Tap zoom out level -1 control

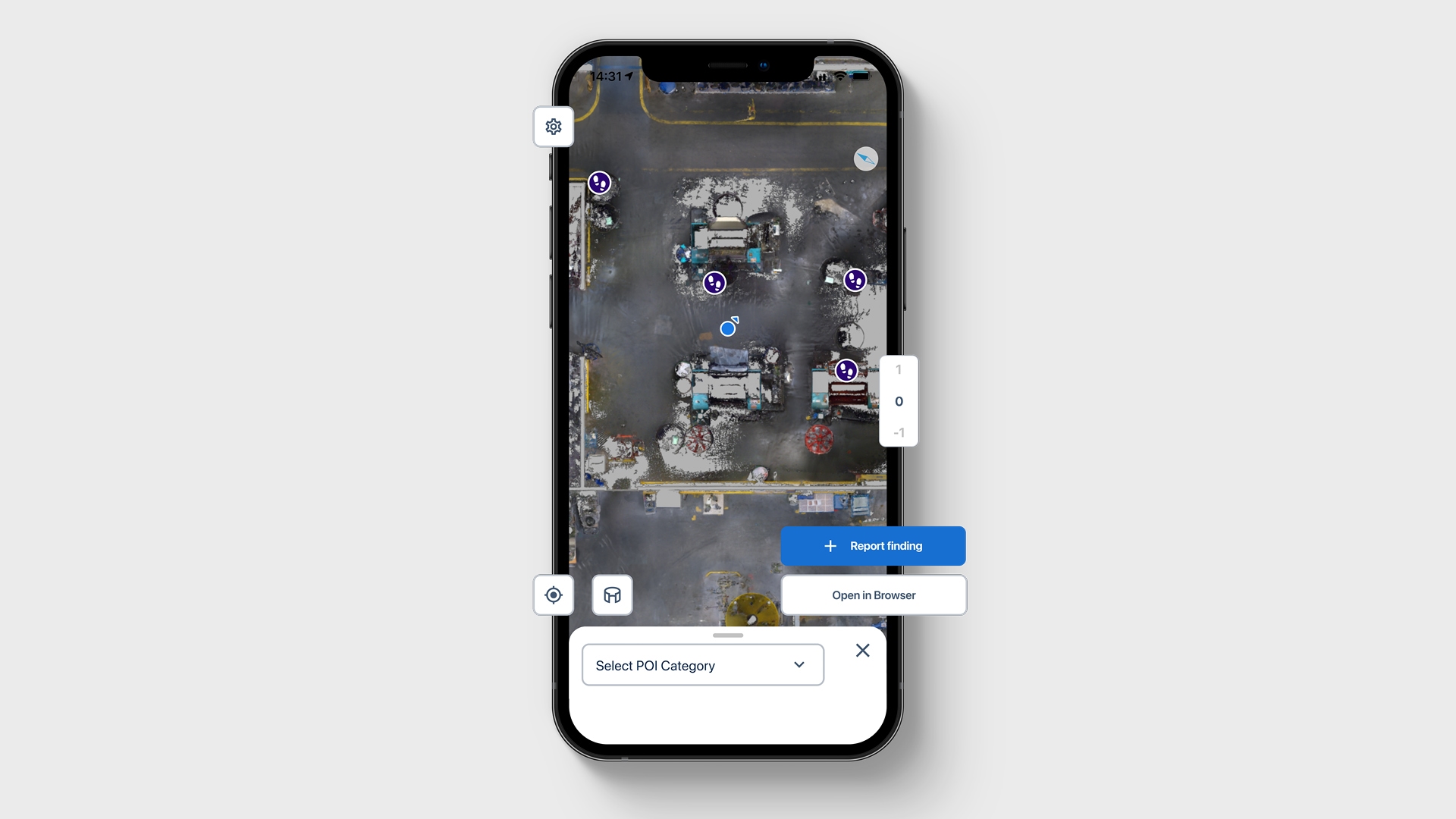(x=896, y=432)
